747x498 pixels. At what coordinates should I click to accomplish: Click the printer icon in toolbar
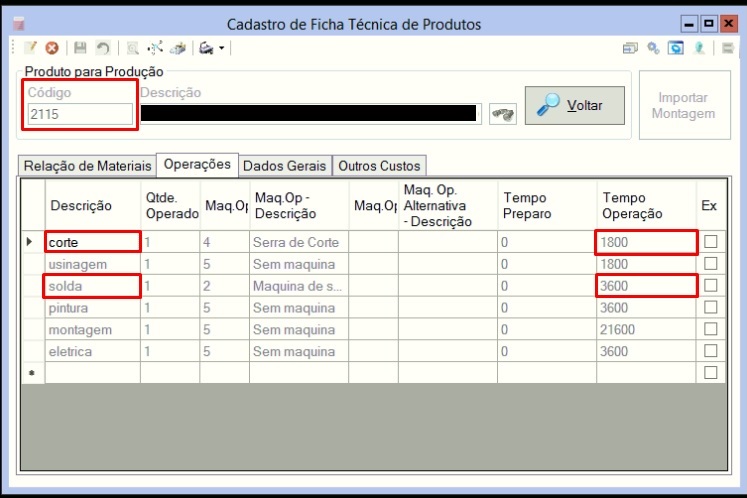[206, 48]
